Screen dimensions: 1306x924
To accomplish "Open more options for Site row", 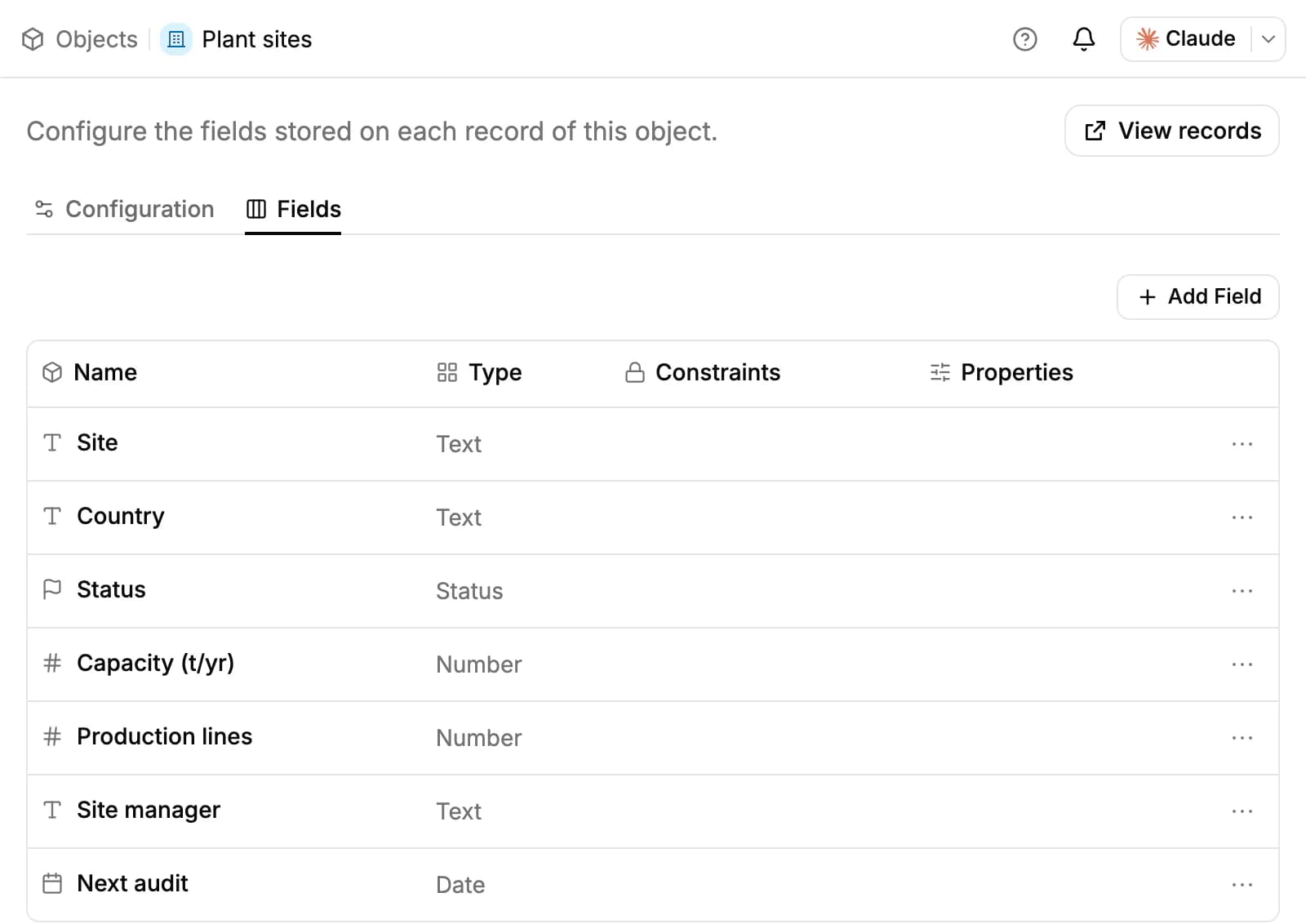I will click(x=1242, y=444).
